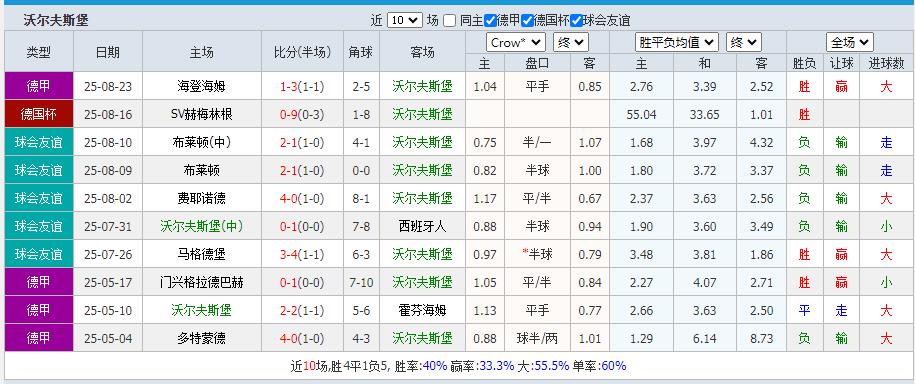This screenshot has width=915, height=384.
Task: Click the 1-3(1-1) score on 25-08-23
Action: click(x=302, y=87)
